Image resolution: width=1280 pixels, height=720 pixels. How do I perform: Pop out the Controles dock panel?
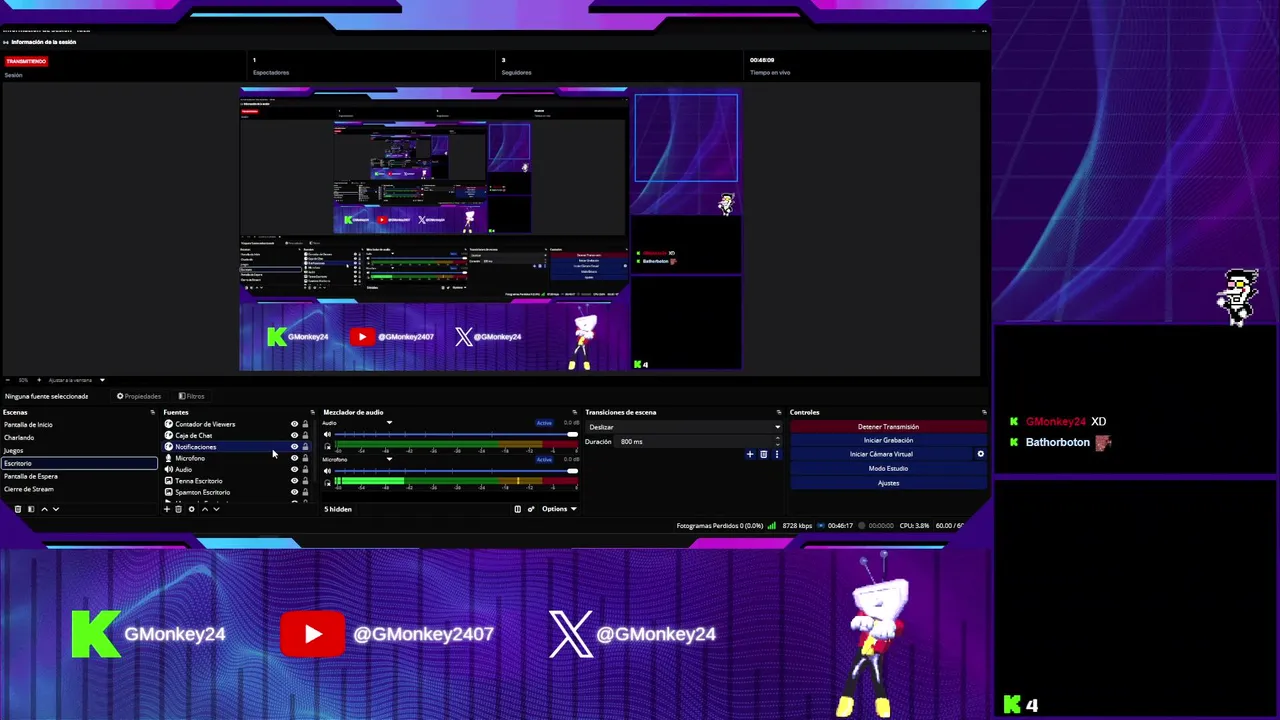tap(984, 412)
